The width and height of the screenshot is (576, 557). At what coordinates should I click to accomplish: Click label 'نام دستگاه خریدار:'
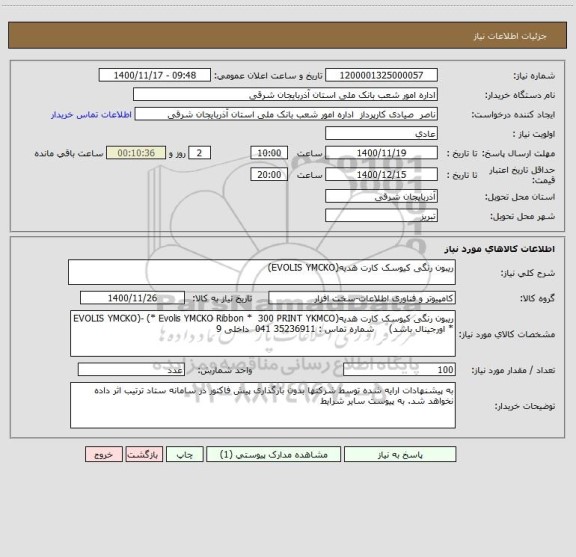[520, 95]
